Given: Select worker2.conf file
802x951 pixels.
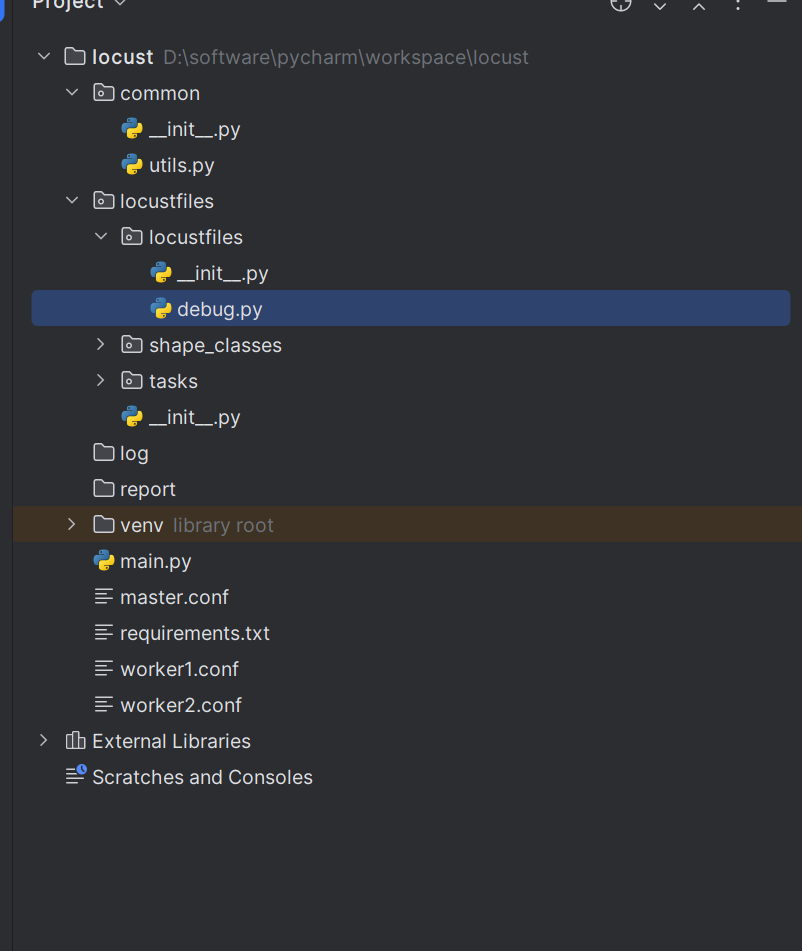Looking at the screenshot, I should click(x=180, y=705).
